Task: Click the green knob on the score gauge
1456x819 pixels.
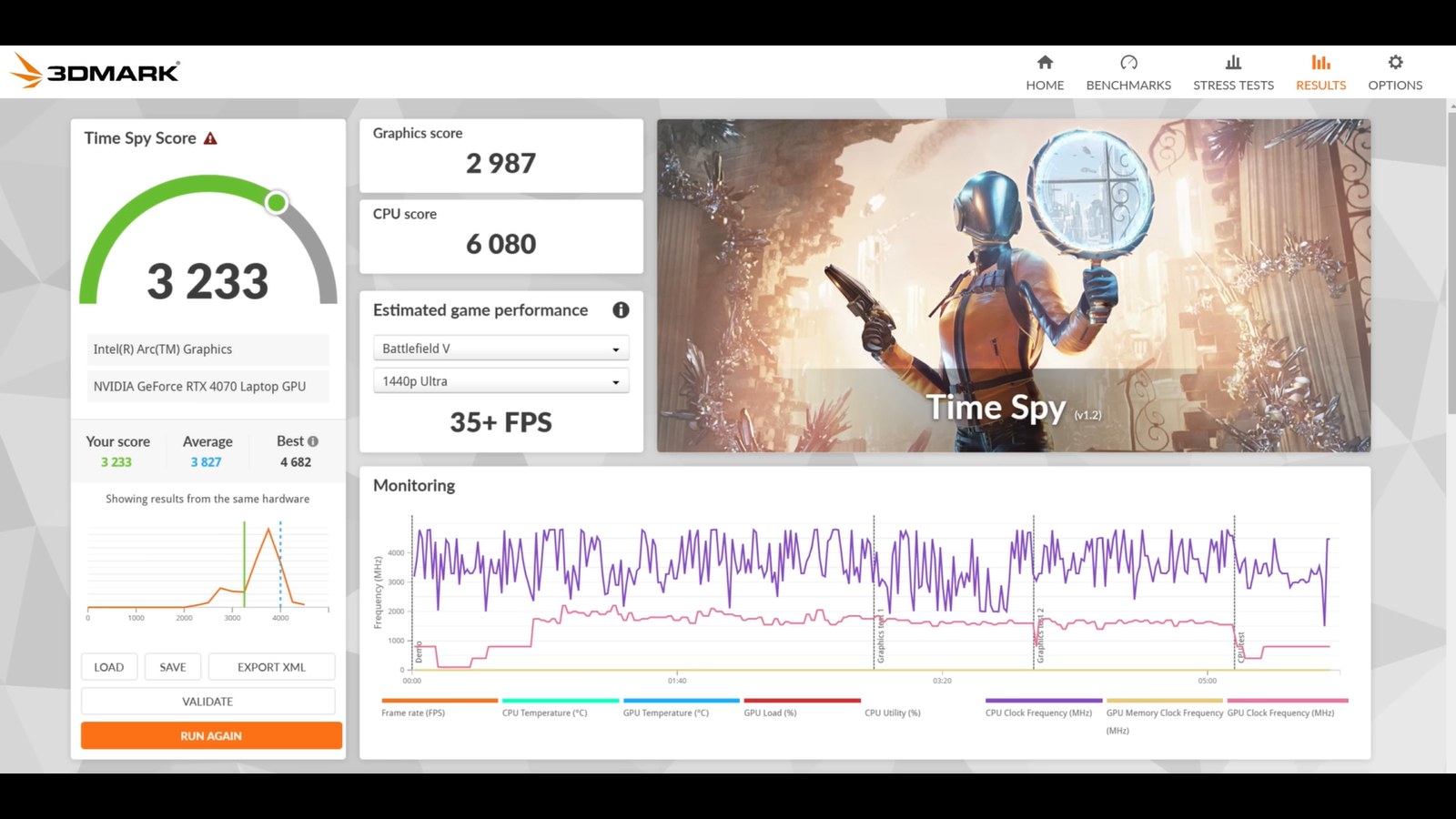Action: click(x=277, y=202)
